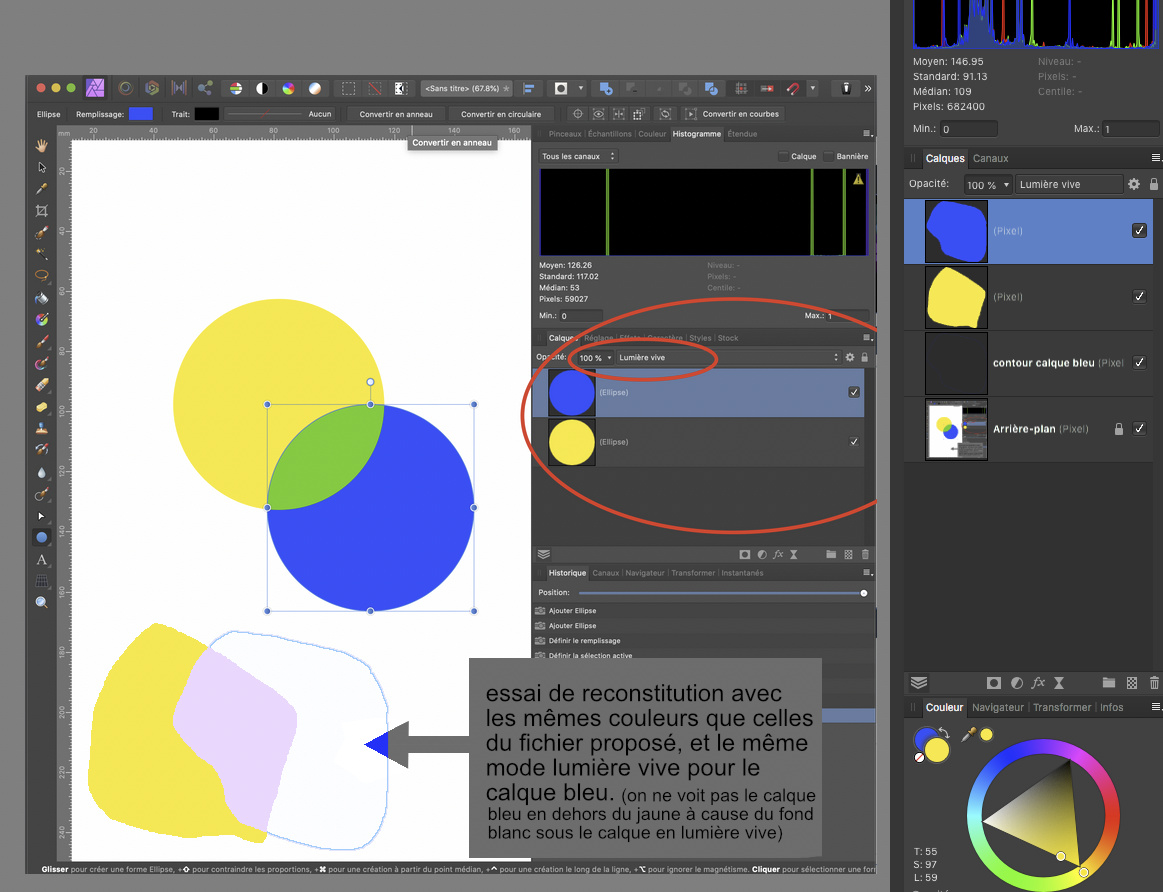
Task: Apply auto contrast with the half-black circle icon
Action: (262, 88)
